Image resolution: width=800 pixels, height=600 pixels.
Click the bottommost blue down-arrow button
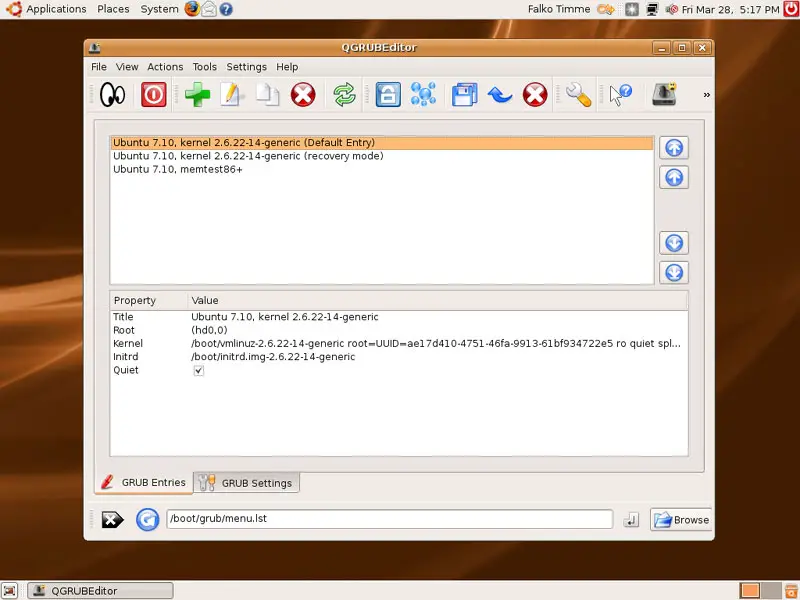click(674, 272)
